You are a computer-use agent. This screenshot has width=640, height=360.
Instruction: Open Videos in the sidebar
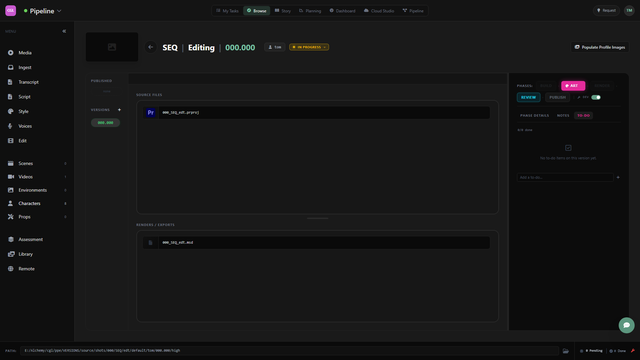coord(25,177)
